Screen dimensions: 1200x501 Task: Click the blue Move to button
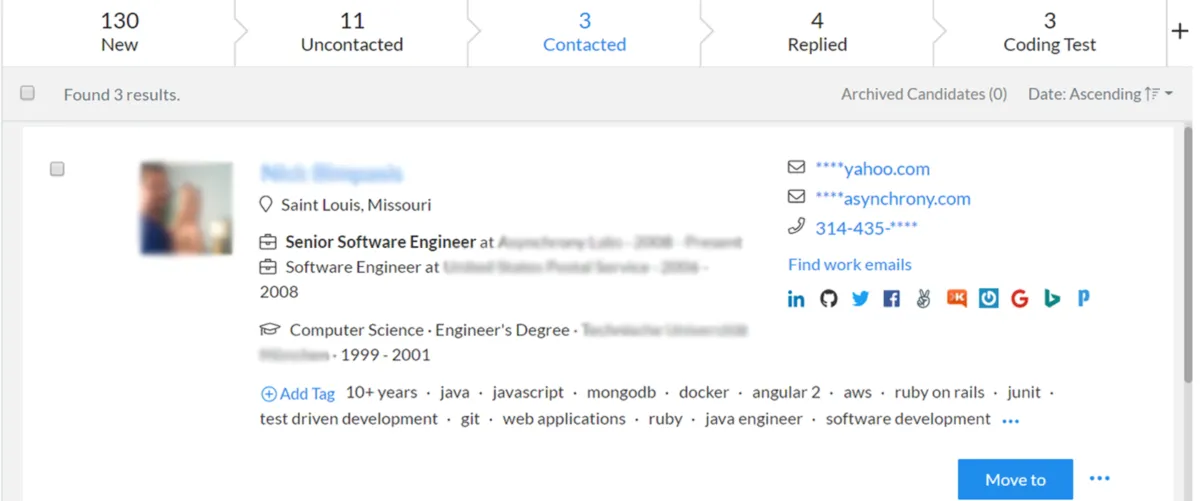tap(1014, 480)
